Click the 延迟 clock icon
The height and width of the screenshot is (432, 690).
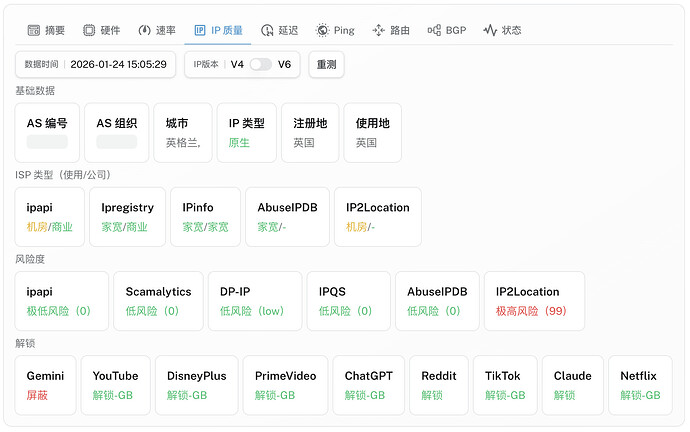267,30
